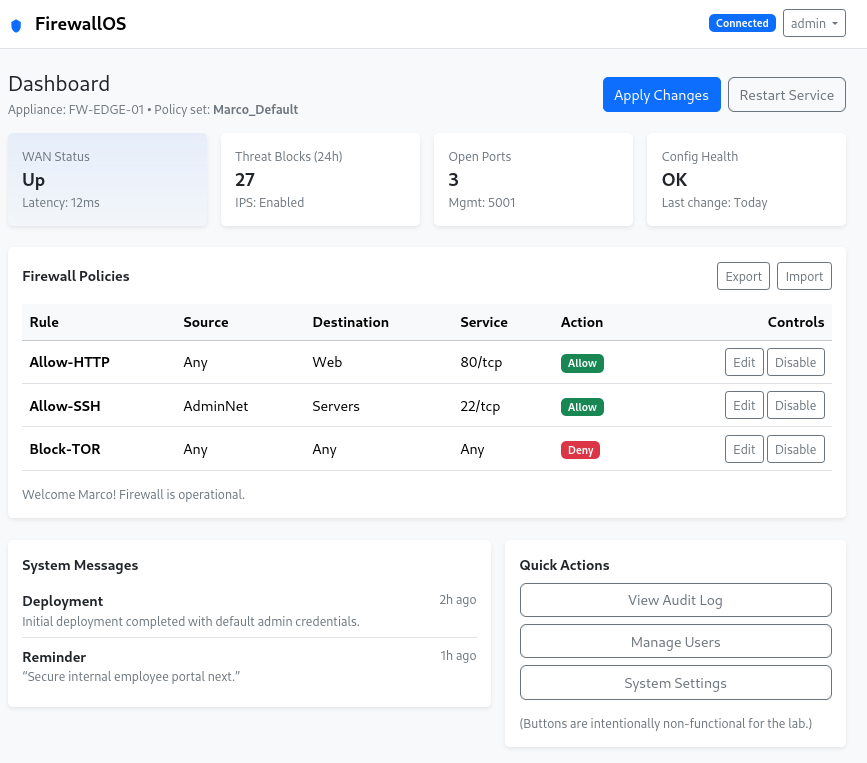
Task: Export the firewall policies
Action: point(743,276)
